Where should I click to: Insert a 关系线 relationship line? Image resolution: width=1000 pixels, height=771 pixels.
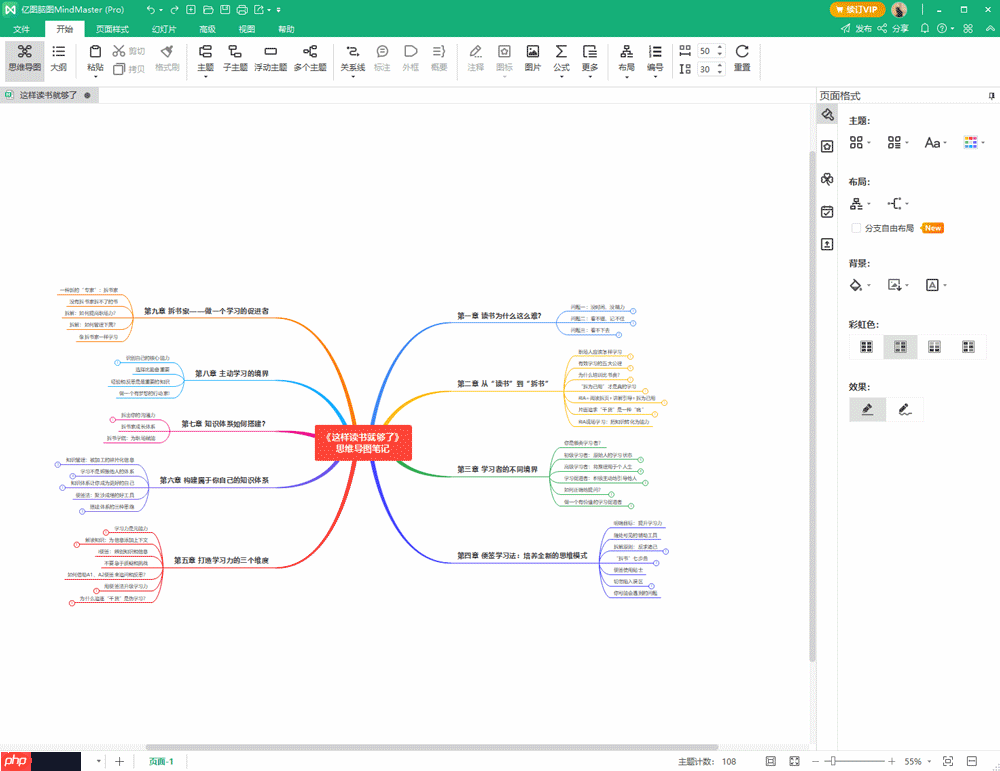tap(353, 59)
